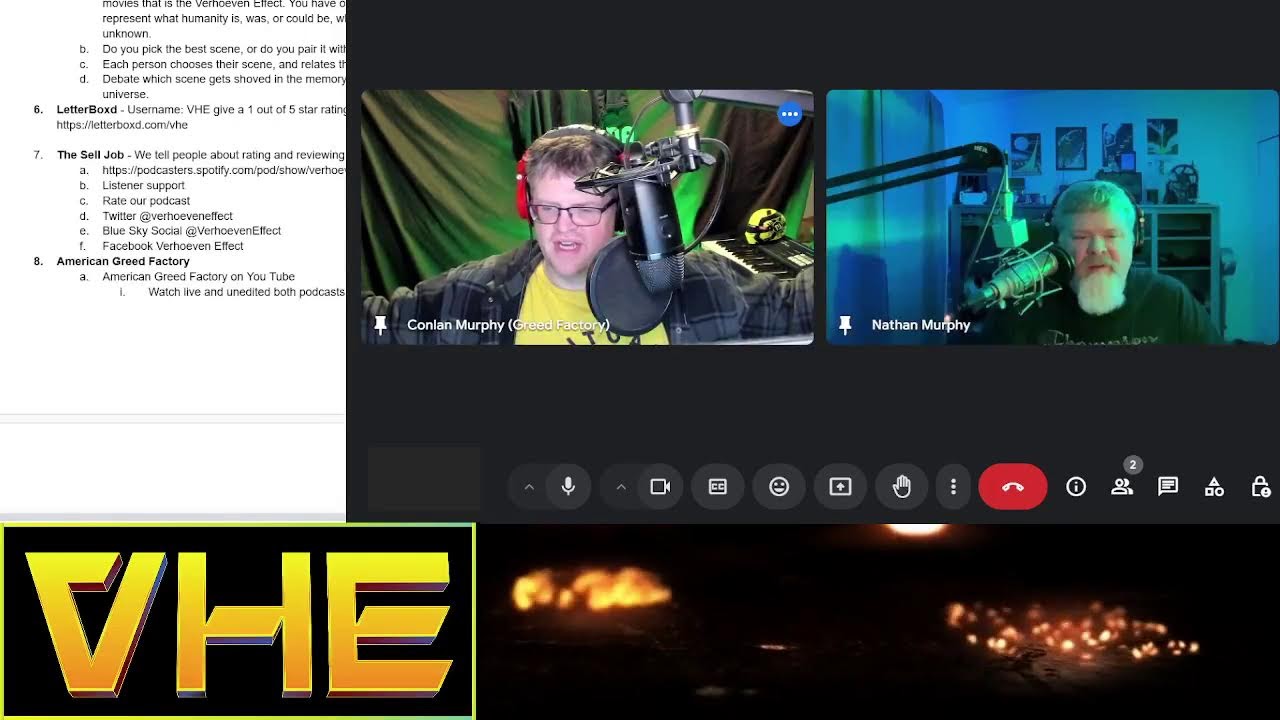This screenshot has width=1280, height=720.
Task: Select Nathan Murphy's video tile
Action: (x=1052, y=217)
